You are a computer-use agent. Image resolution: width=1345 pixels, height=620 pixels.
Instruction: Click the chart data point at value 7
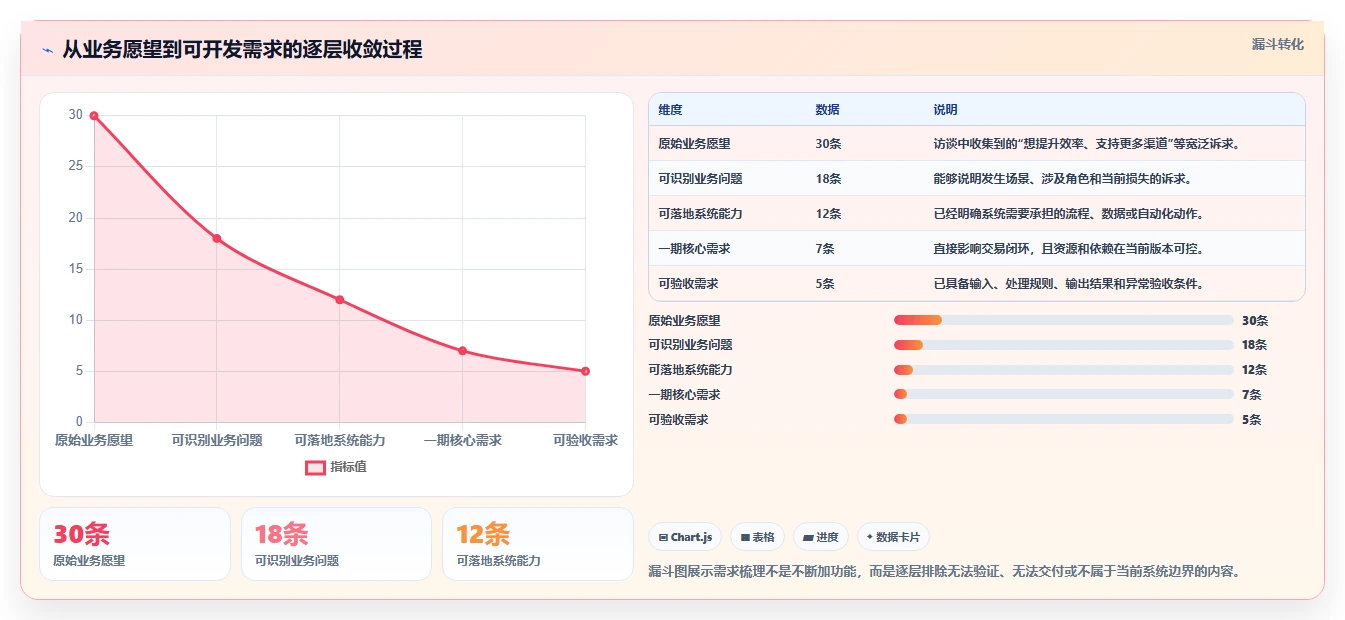[462, 351]
